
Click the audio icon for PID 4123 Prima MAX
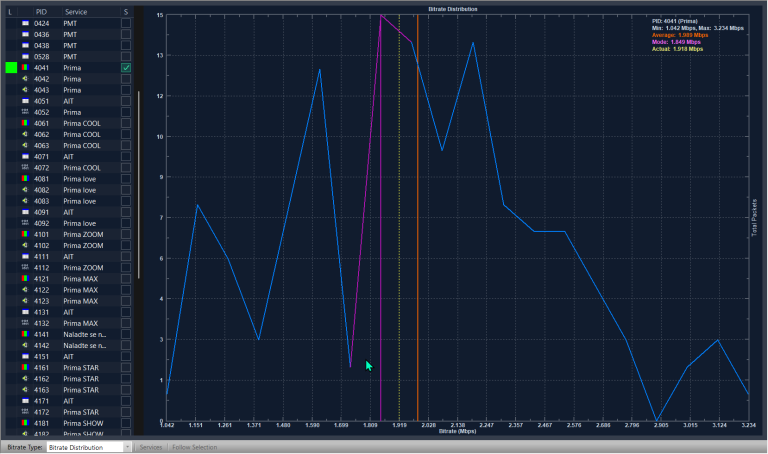(25, 301)
